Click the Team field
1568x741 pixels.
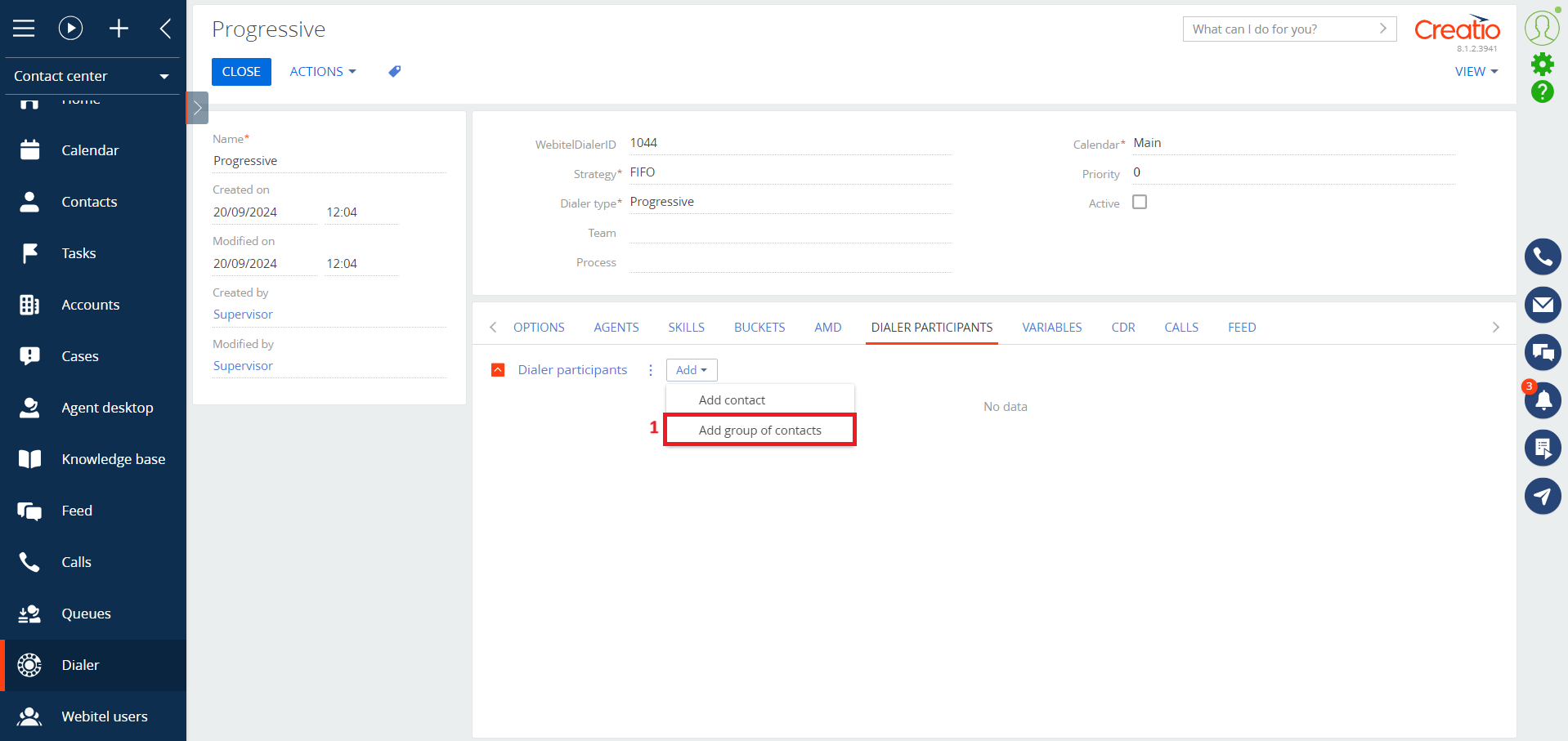click(790, 232)
